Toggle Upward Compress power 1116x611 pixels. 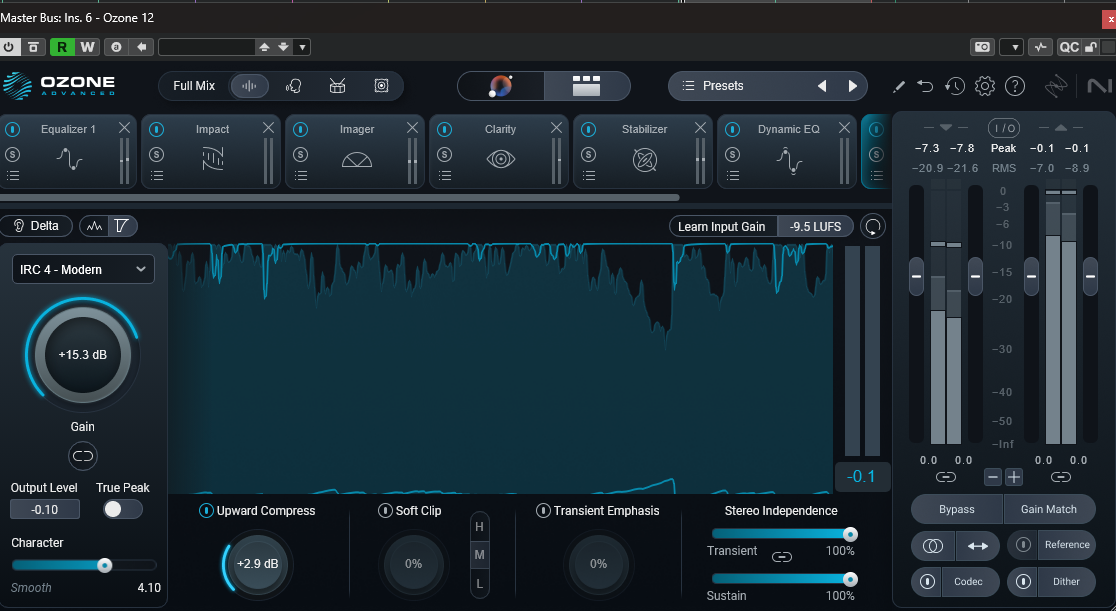point(206,511)
